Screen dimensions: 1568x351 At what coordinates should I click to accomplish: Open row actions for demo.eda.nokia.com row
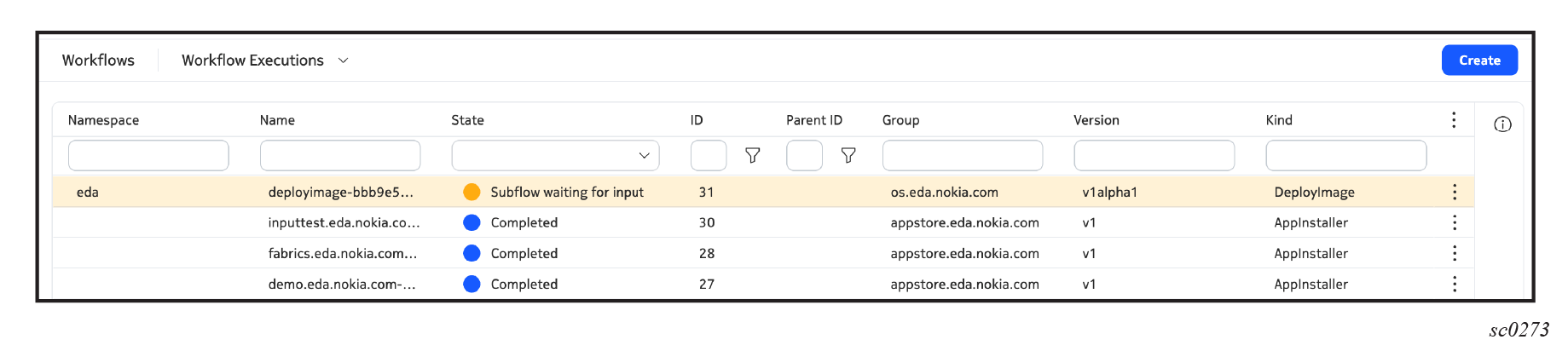1454,284
